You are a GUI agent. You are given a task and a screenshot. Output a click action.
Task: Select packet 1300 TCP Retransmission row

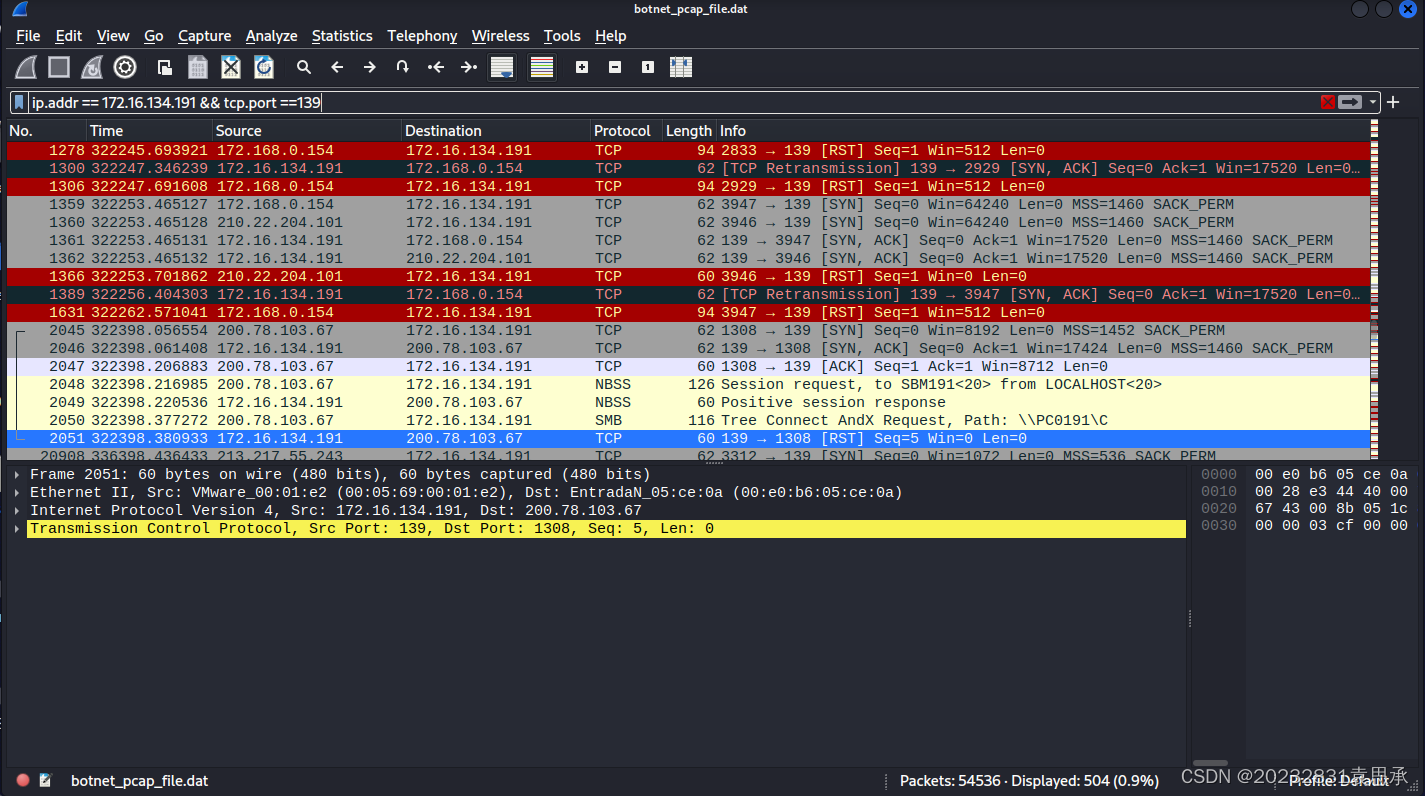(x=688, y=168)
